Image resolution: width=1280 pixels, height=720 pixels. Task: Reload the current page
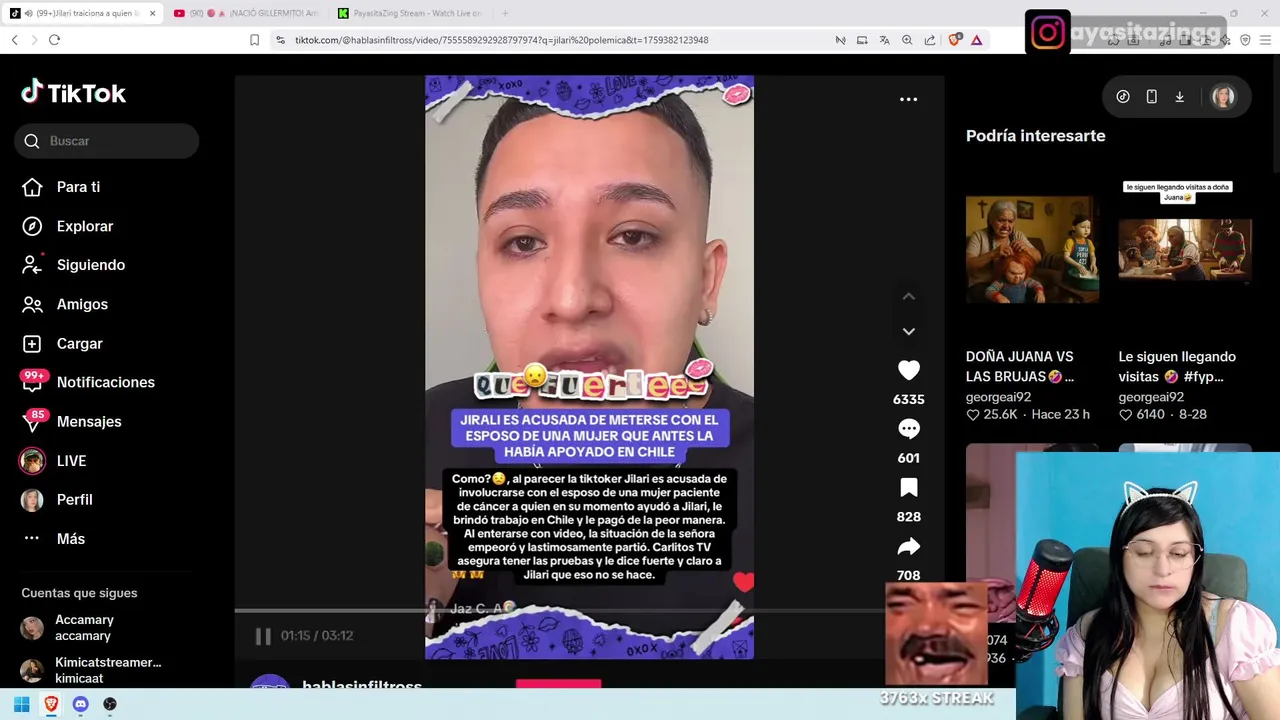click(x=55, y=40)
